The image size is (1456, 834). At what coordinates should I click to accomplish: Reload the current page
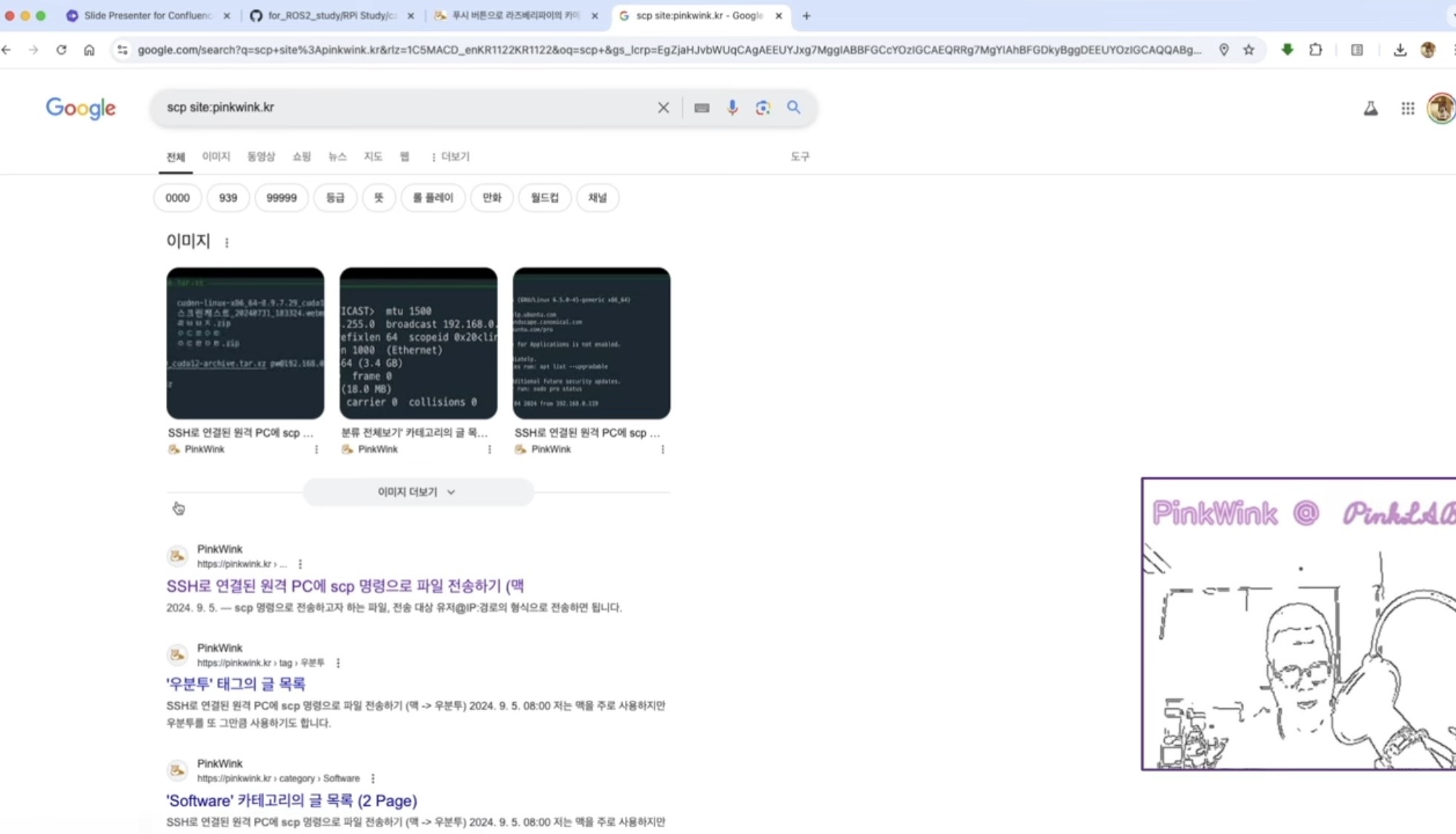coord(62,50)
